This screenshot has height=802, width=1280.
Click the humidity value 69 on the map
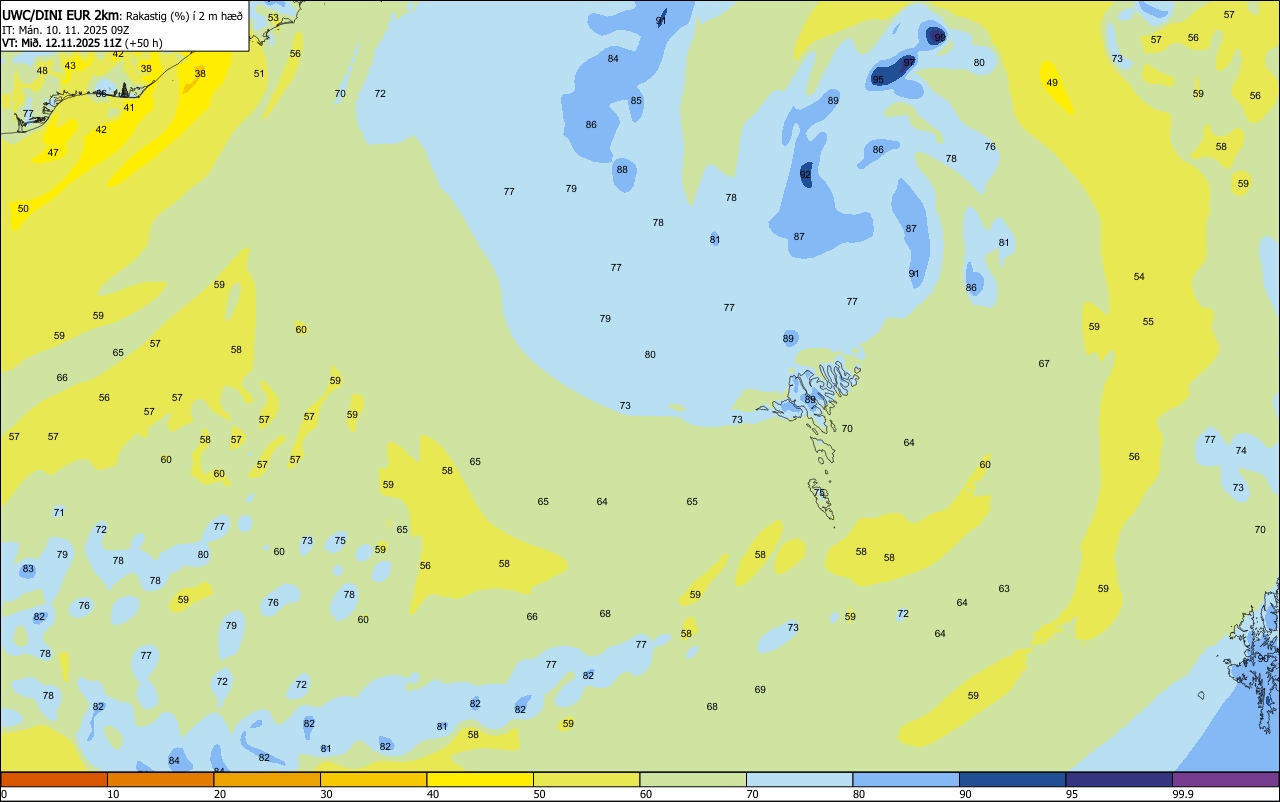click(760, 690)
